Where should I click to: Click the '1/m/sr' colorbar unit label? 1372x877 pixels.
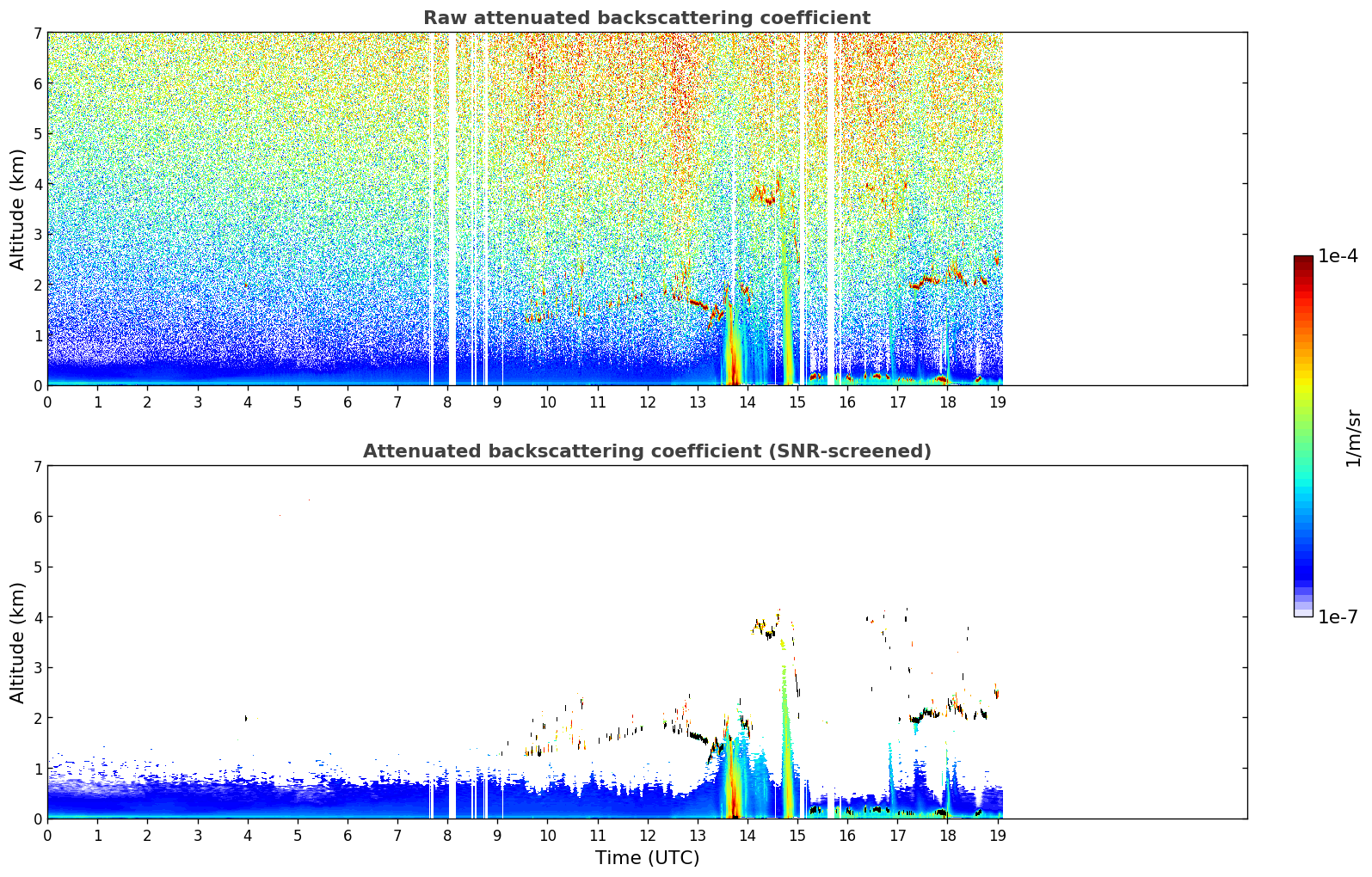[1353, 437]
